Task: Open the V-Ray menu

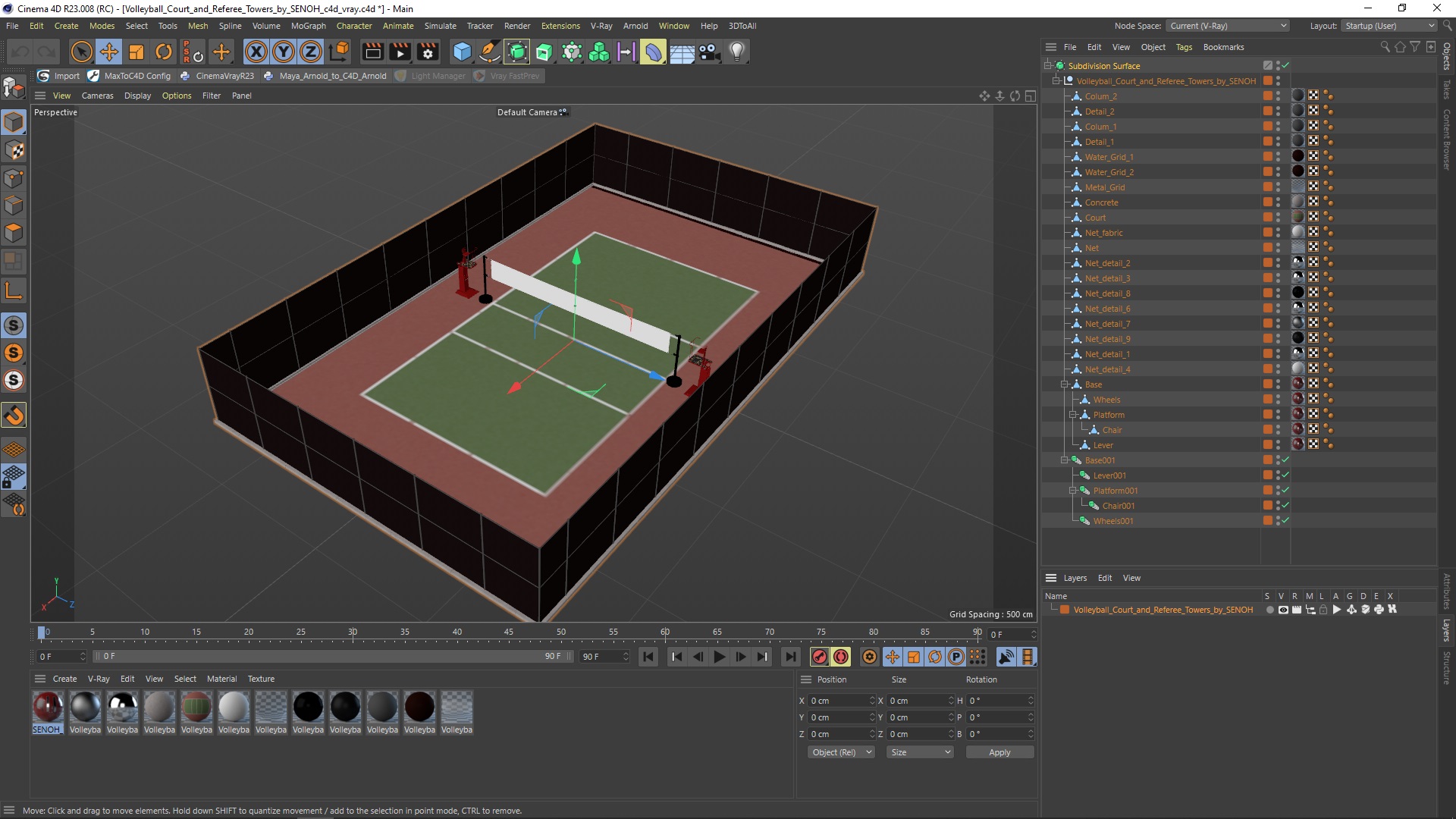Action: click(x=601, y=26)
